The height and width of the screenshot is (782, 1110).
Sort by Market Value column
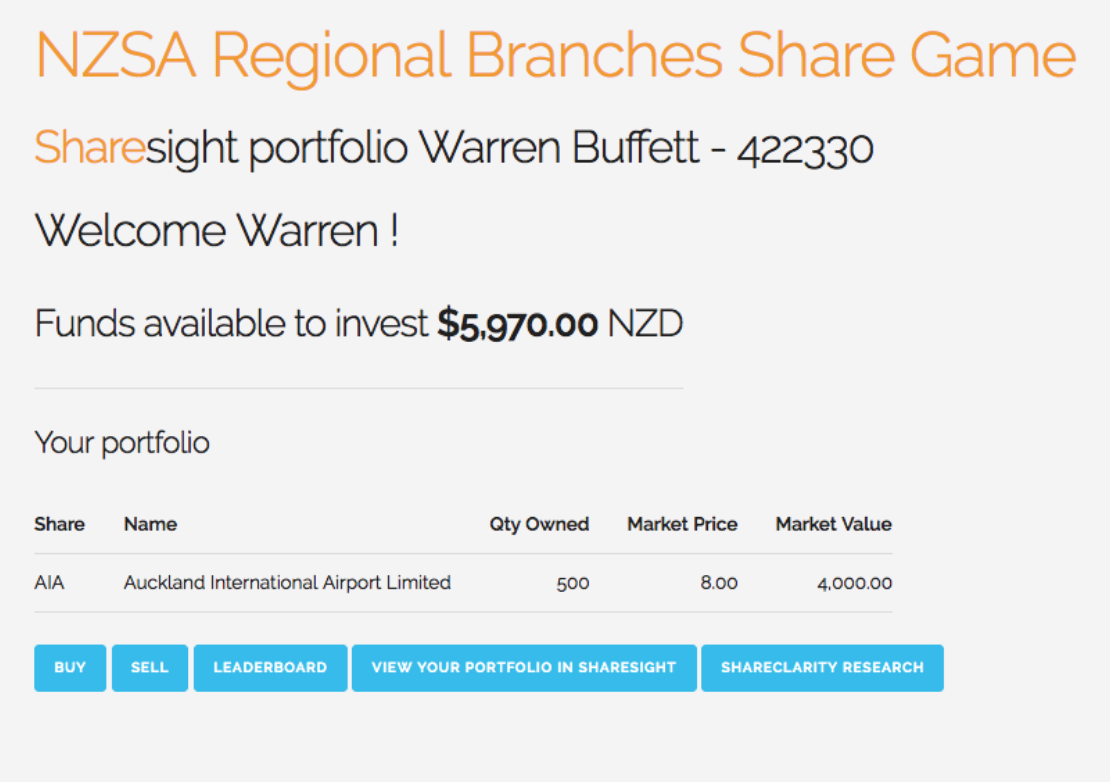click(833, 524)
